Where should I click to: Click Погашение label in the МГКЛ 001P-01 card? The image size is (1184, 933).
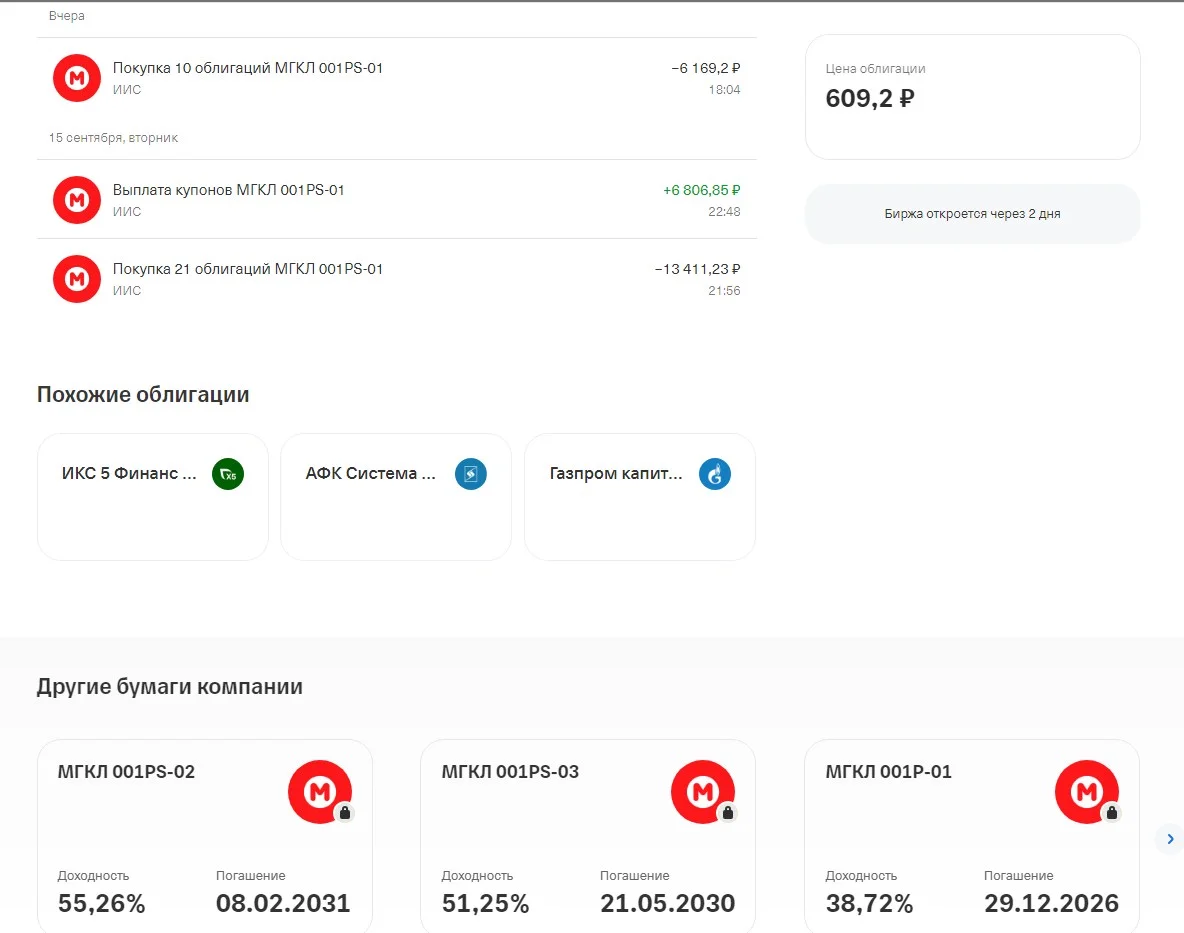[x=1019, y=876]
